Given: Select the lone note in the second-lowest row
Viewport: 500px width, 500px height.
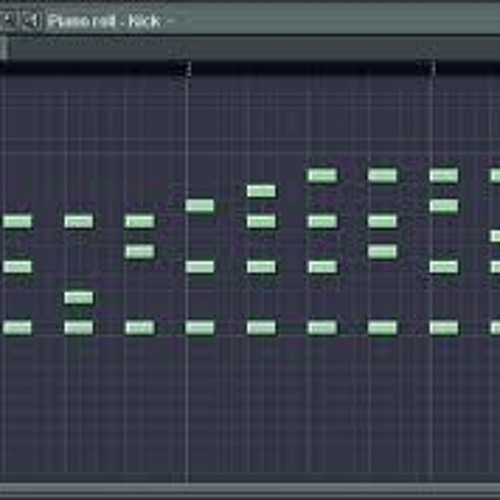Looking at the screenshot, I should (79, 298).
